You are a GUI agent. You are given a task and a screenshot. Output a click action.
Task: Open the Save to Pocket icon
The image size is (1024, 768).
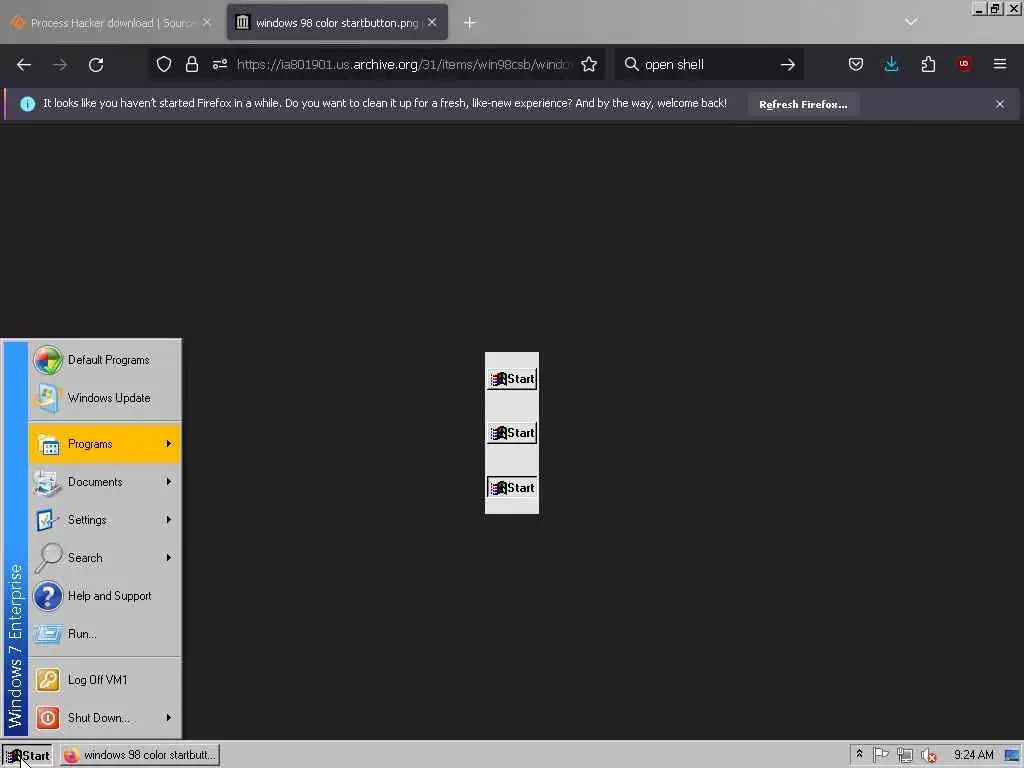point(856,64)
